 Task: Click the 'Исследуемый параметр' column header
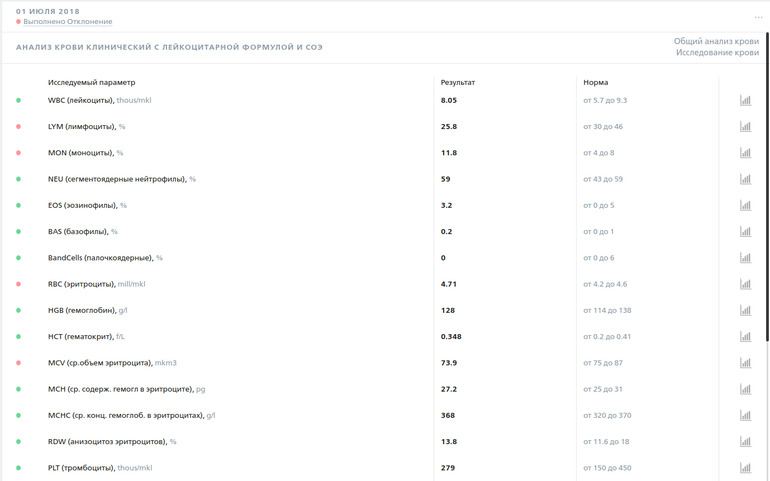pos(91,82)
